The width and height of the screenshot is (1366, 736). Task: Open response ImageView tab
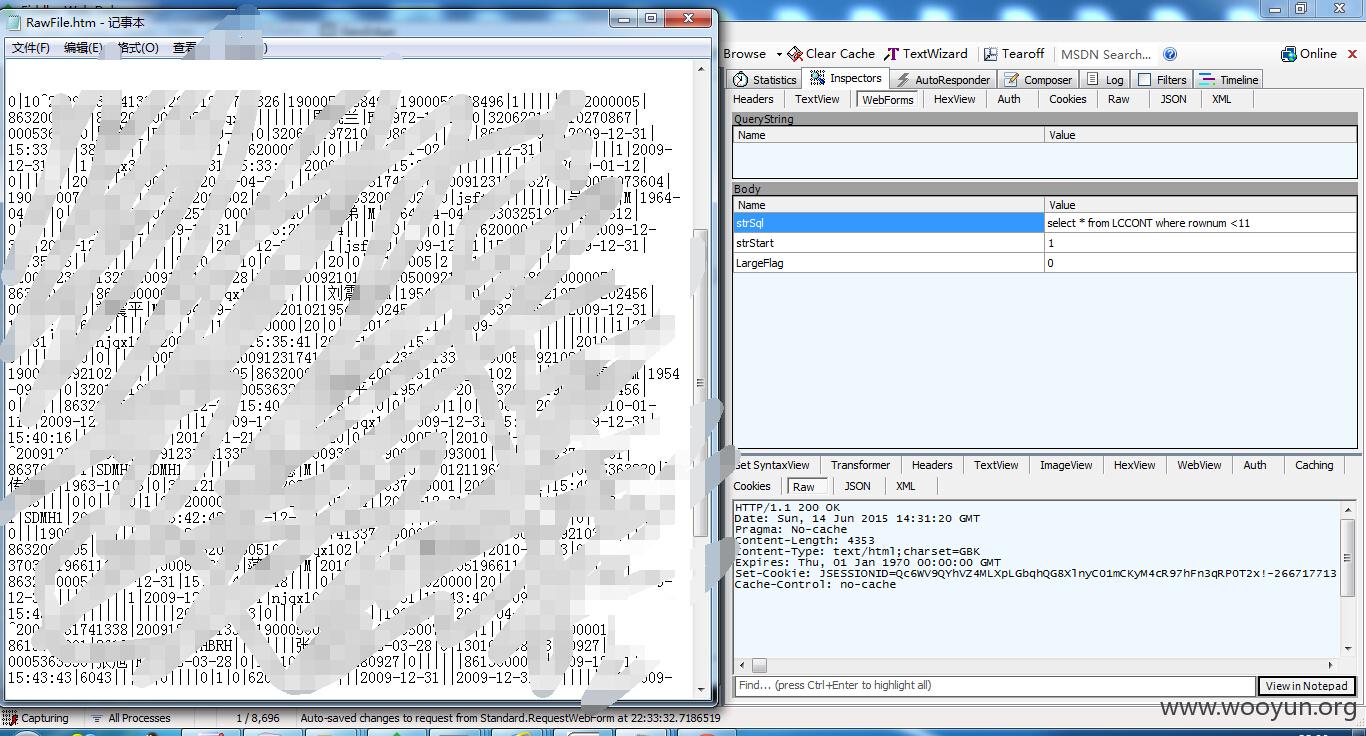pos(1066,465)
